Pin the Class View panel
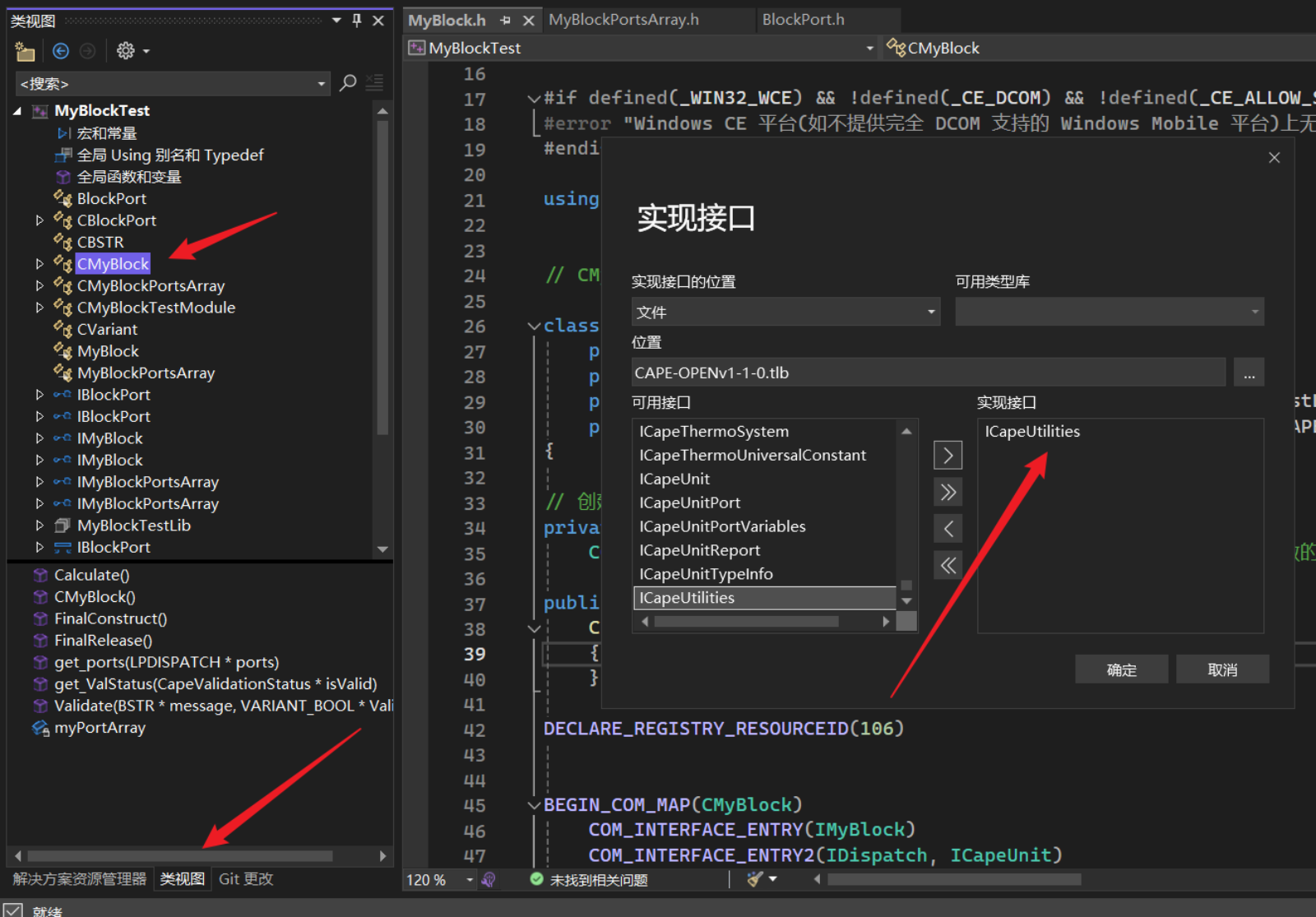The height and width of the screenshot is (917, 1316). pos(356,21)
